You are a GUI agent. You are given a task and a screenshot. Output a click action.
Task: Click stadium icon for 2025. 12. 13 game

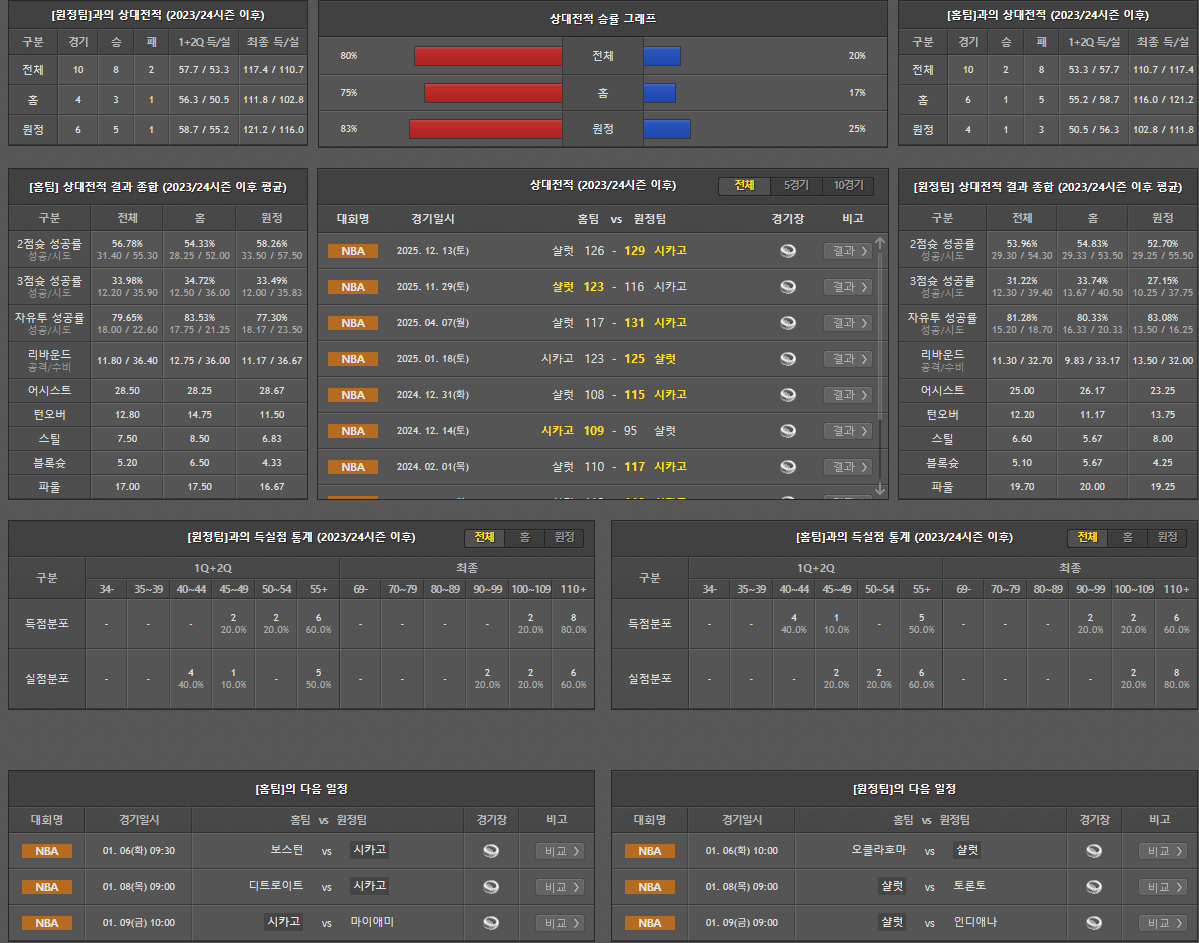[x=788, y=251]
